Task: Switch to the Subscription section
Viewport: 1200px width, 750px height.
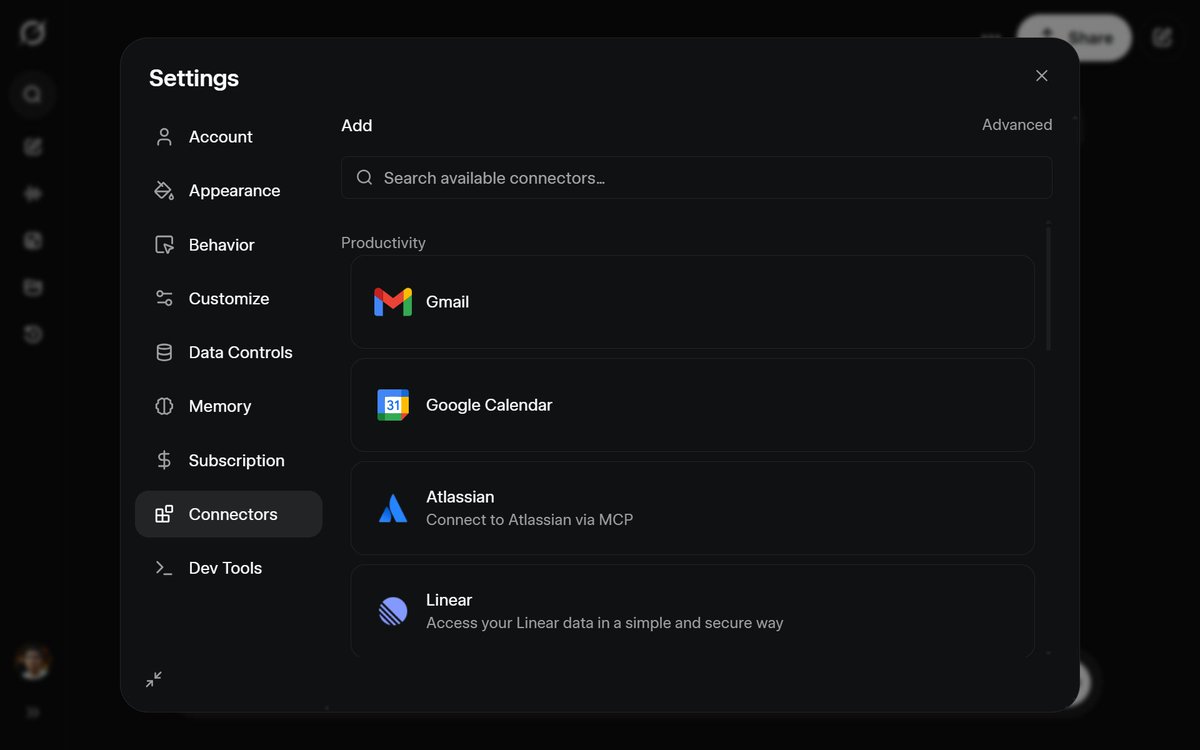Action: coord(228,461)
